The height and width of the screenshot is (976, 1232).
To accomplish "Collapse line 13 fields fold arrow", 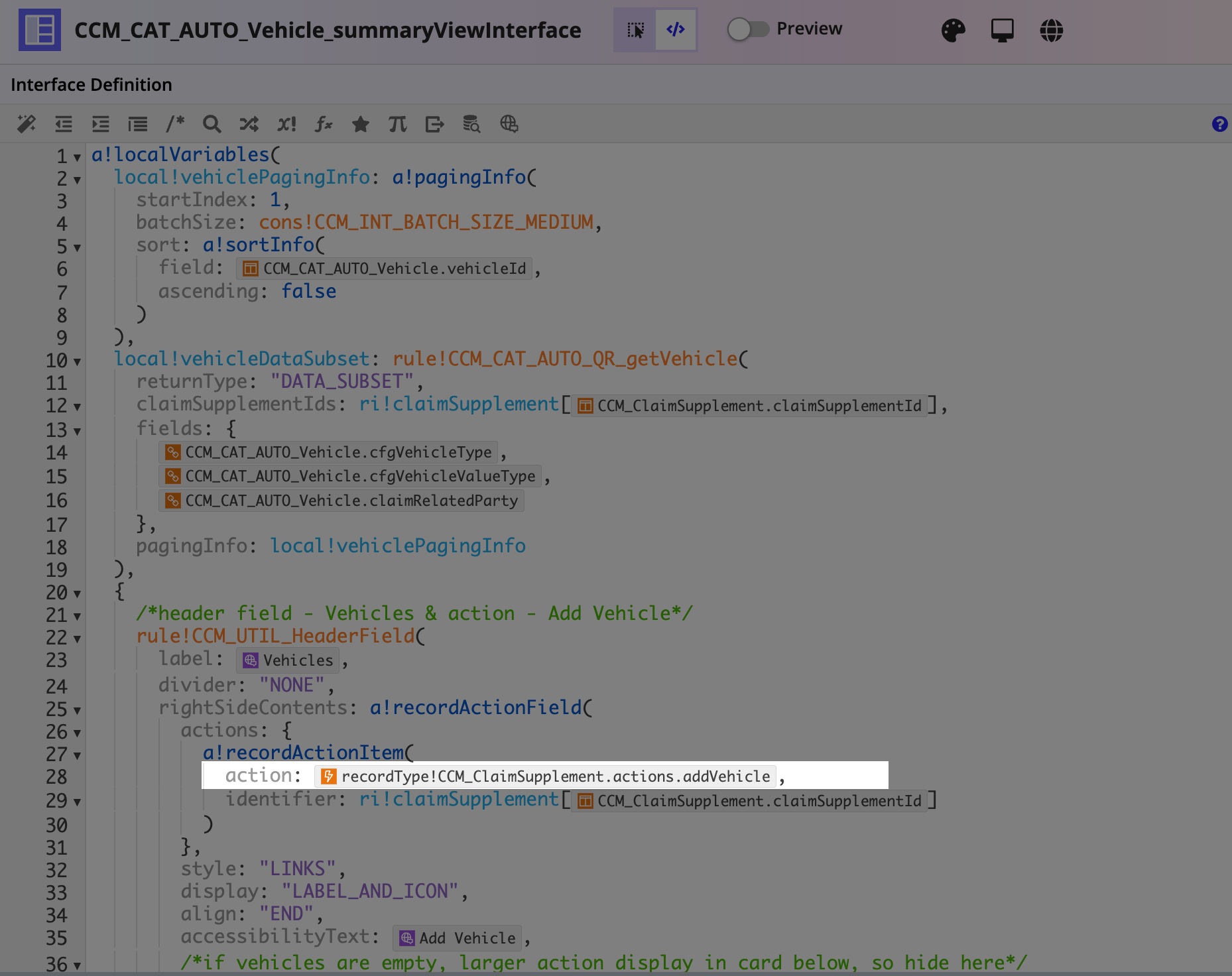I will [77, 431].
